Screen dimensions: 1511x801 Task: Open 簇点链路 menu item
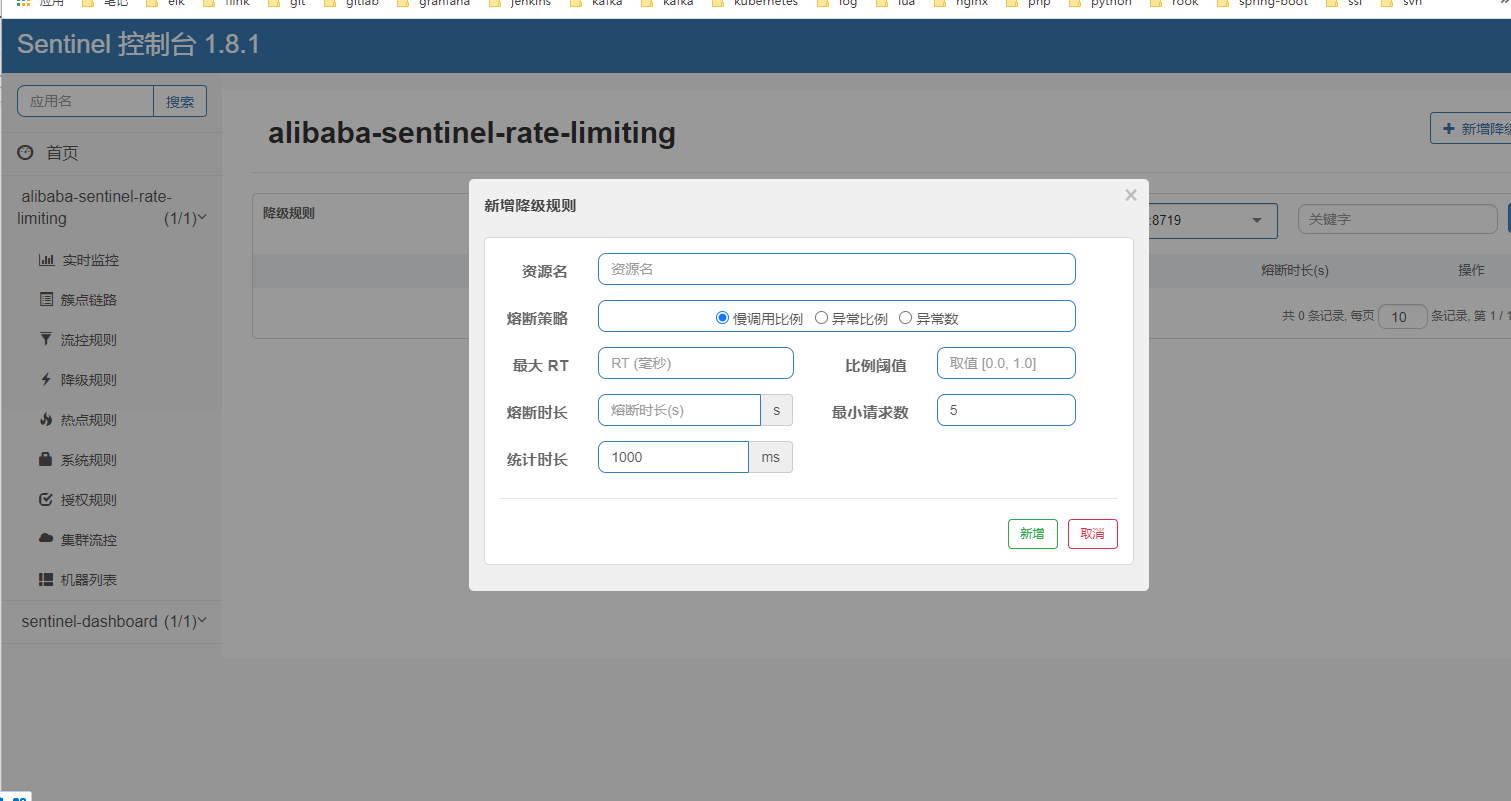90,300
